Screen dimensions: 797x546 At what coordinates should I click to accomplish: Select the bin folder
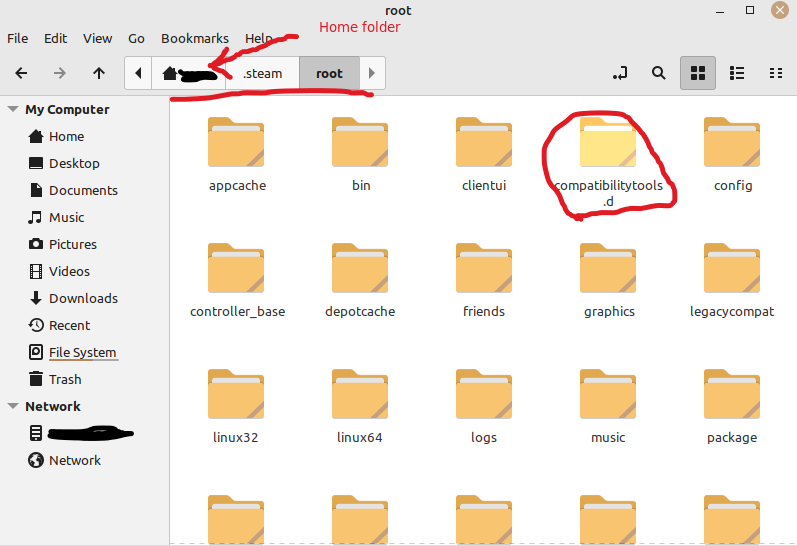[x=360, y=155]
